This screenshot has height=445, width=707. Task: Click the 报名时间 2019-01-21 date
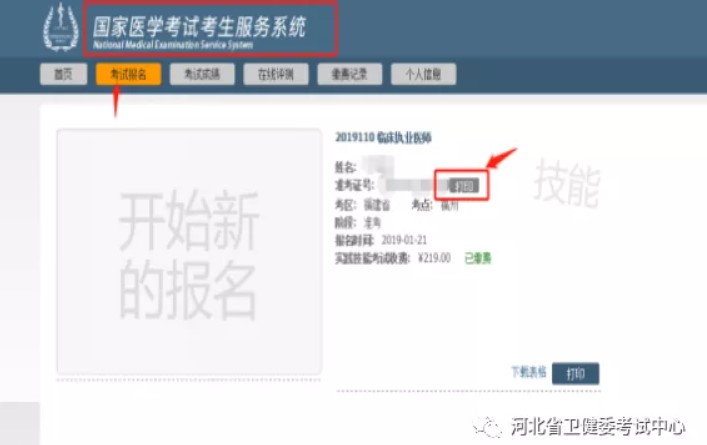(x=406, y=241)
